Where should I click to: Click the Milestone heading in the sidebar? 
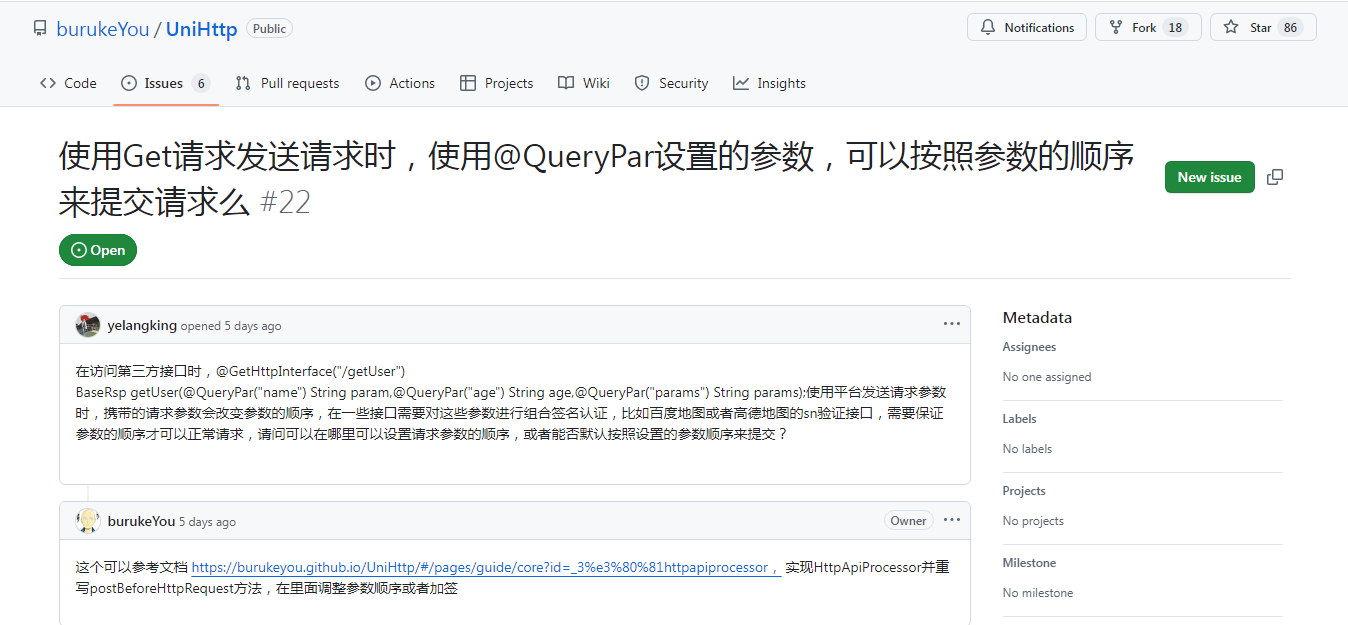pyautogui.click(x=1029, y=563)
